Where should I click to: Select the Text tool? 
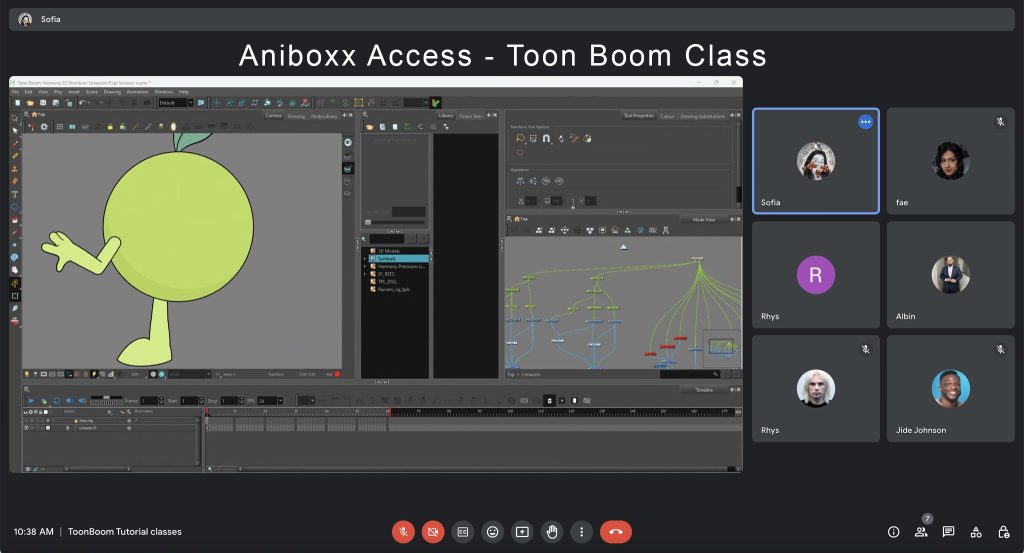(x=15, y=195)
